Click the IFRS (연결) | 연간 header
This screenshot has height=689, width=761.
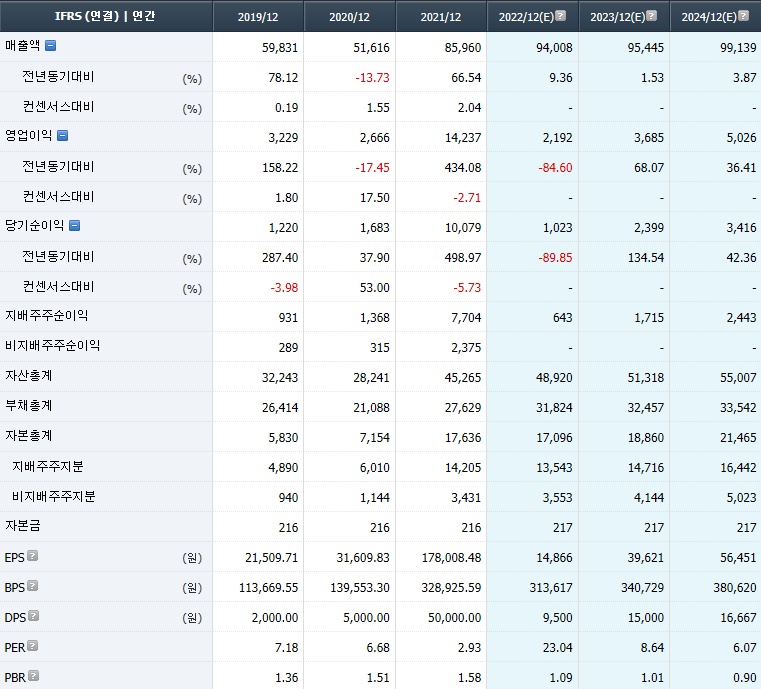[x=105, y=16]
